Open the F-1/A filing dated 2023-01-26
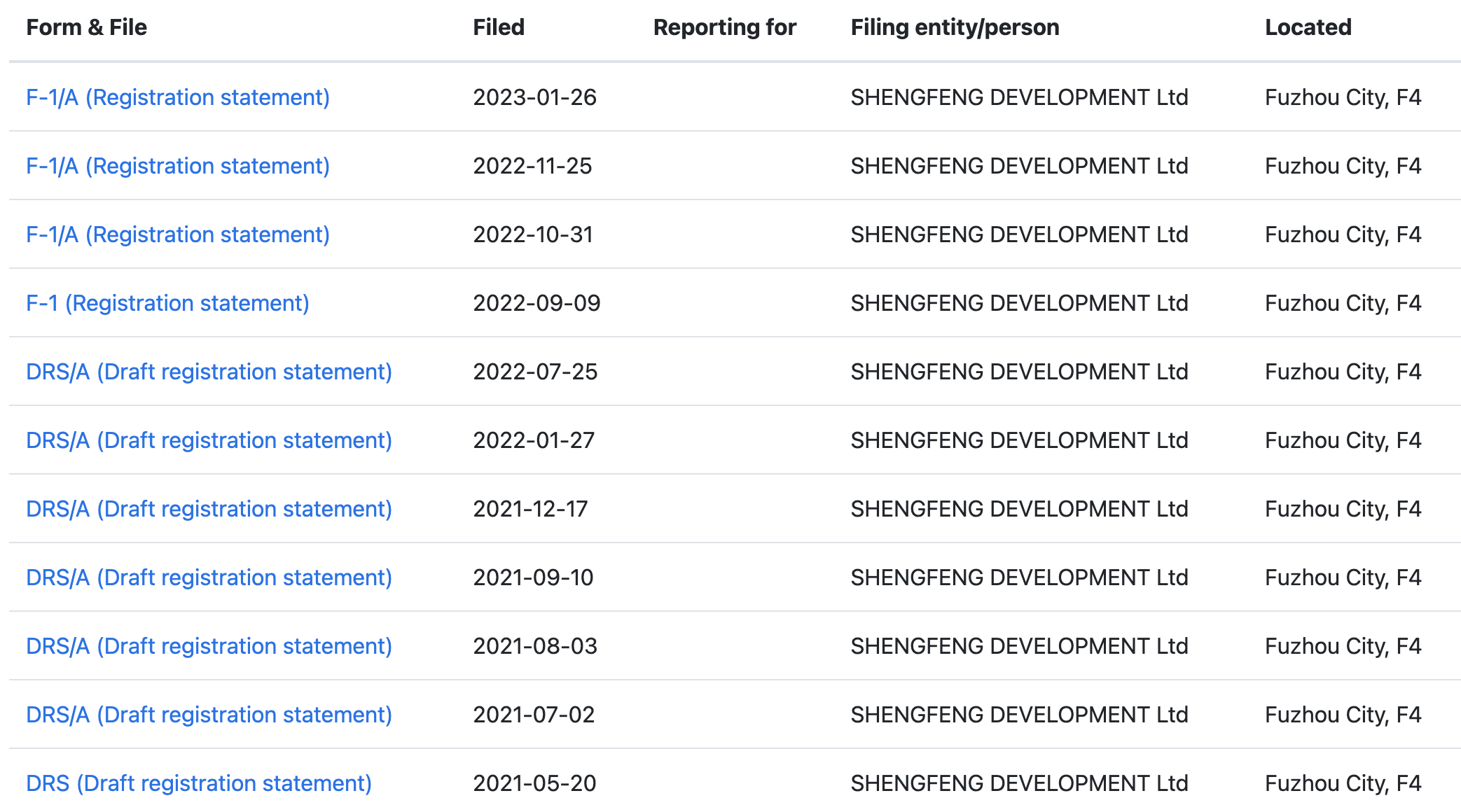This screenshot has height=812, width=1461. click(178, 97)
